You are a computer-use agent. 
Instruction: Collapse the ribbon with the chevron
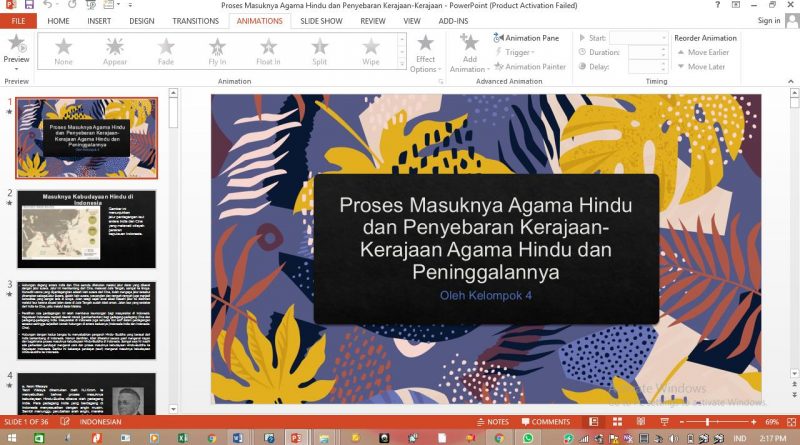pyautogui.click(x=790, y=81)
